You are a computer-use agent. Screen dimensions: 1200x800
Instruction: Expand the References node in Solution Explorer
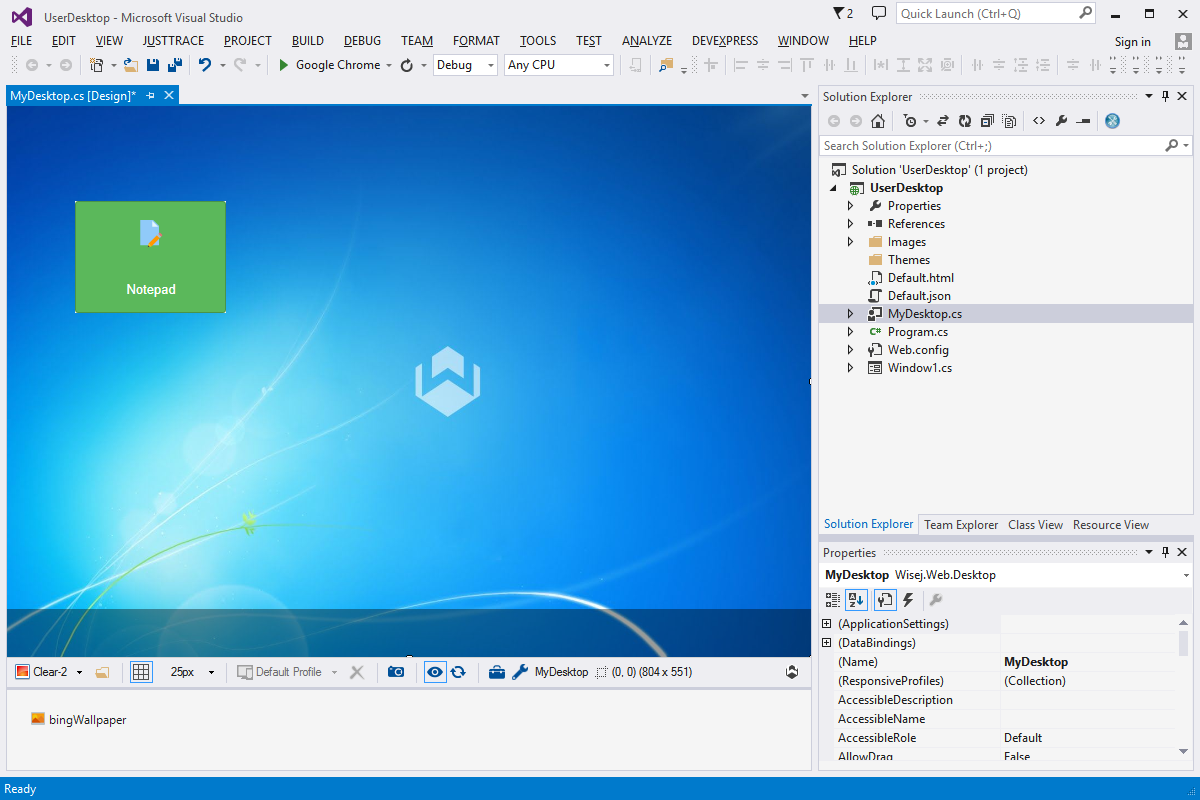[851, 224]
